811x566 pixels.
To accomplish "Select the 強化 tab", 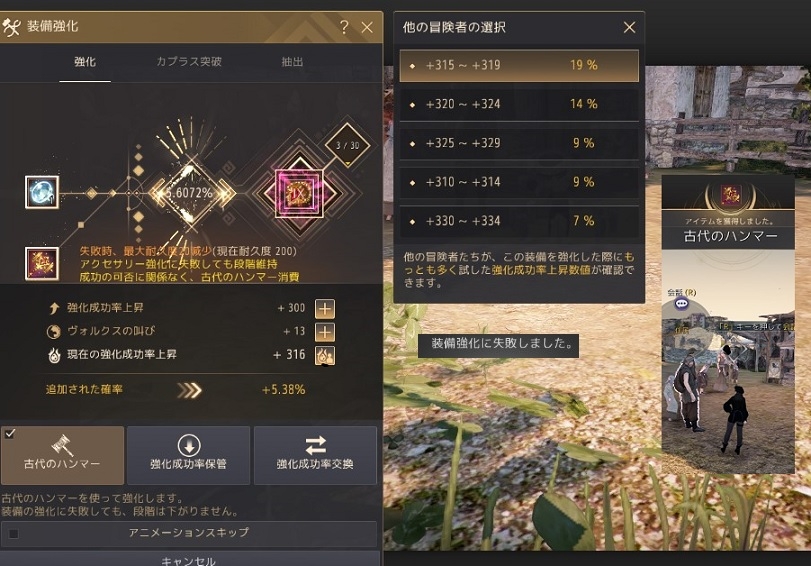I will click(85, 62).
